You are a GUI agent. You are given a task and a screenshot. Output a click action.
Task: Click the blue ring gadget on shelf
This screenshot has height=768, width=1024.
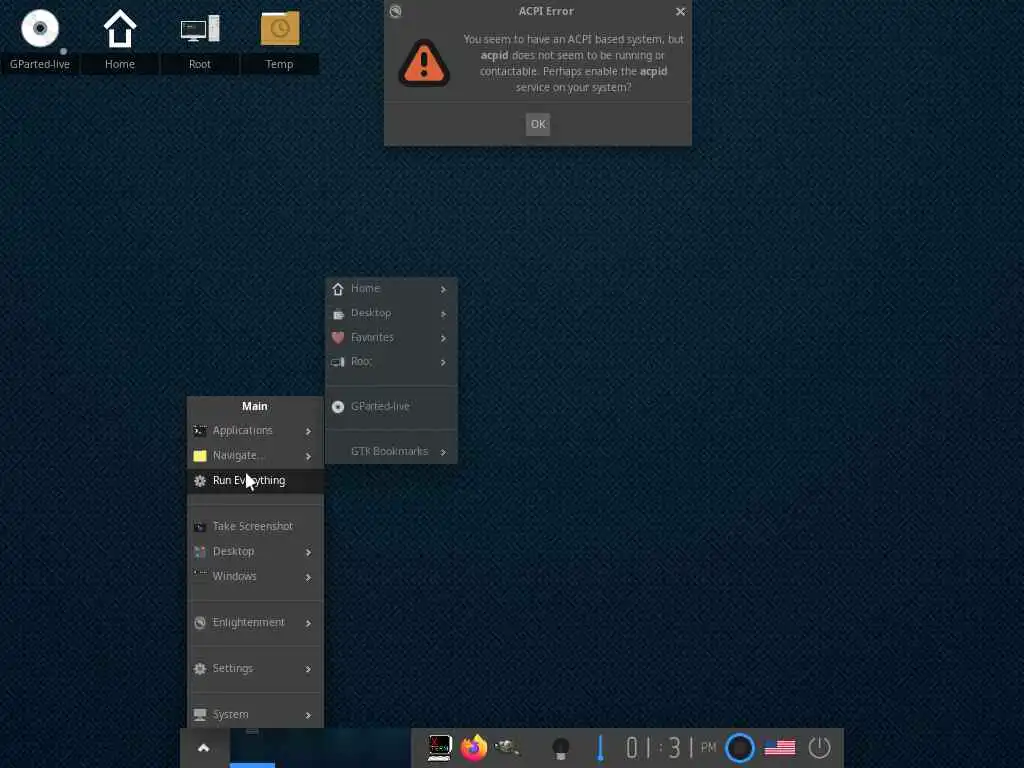click(740, 748)
